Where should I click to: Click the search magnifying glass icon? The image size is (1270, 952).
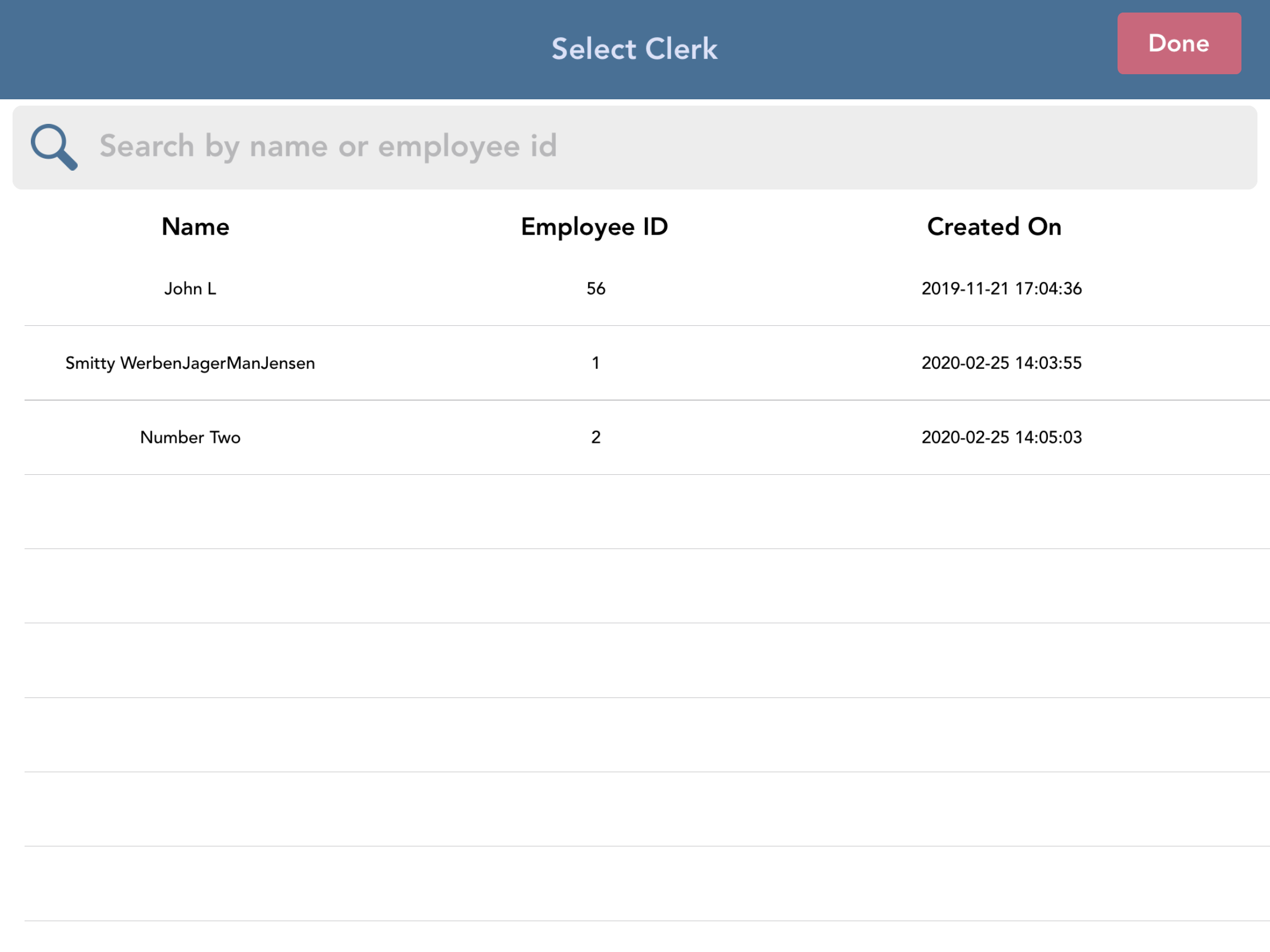coord(54,147)
